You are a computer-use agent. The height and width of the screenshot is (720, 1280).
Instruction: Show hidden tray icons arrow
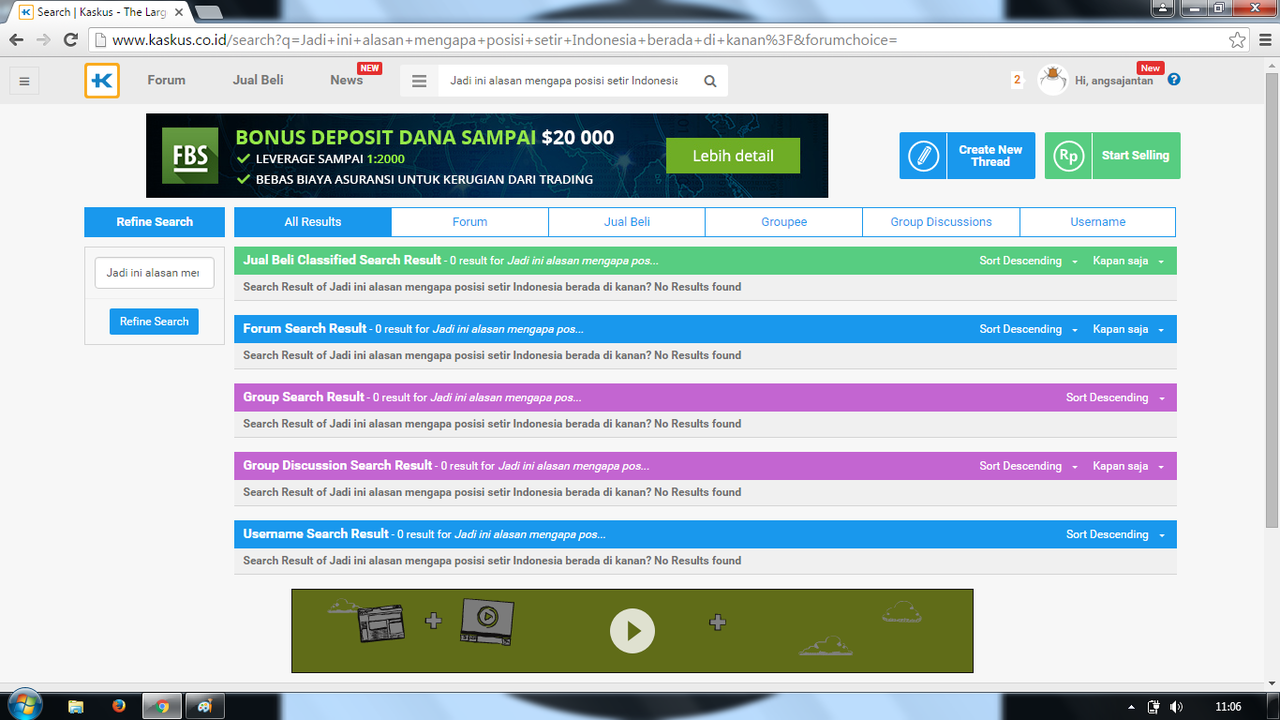tap(1131, 706)
